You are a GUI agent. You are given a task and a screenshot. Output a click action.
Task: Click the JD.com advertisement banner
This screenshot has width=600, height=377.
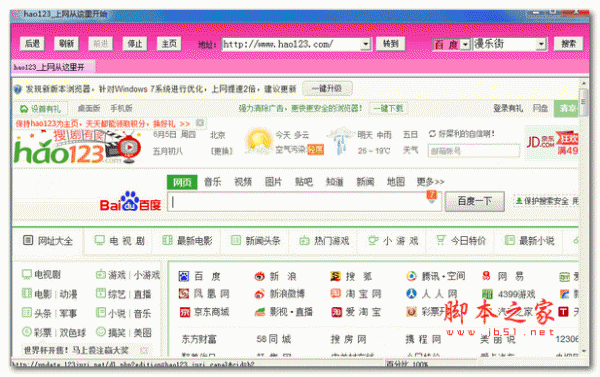pyautogui.click(x=552, y=143)
